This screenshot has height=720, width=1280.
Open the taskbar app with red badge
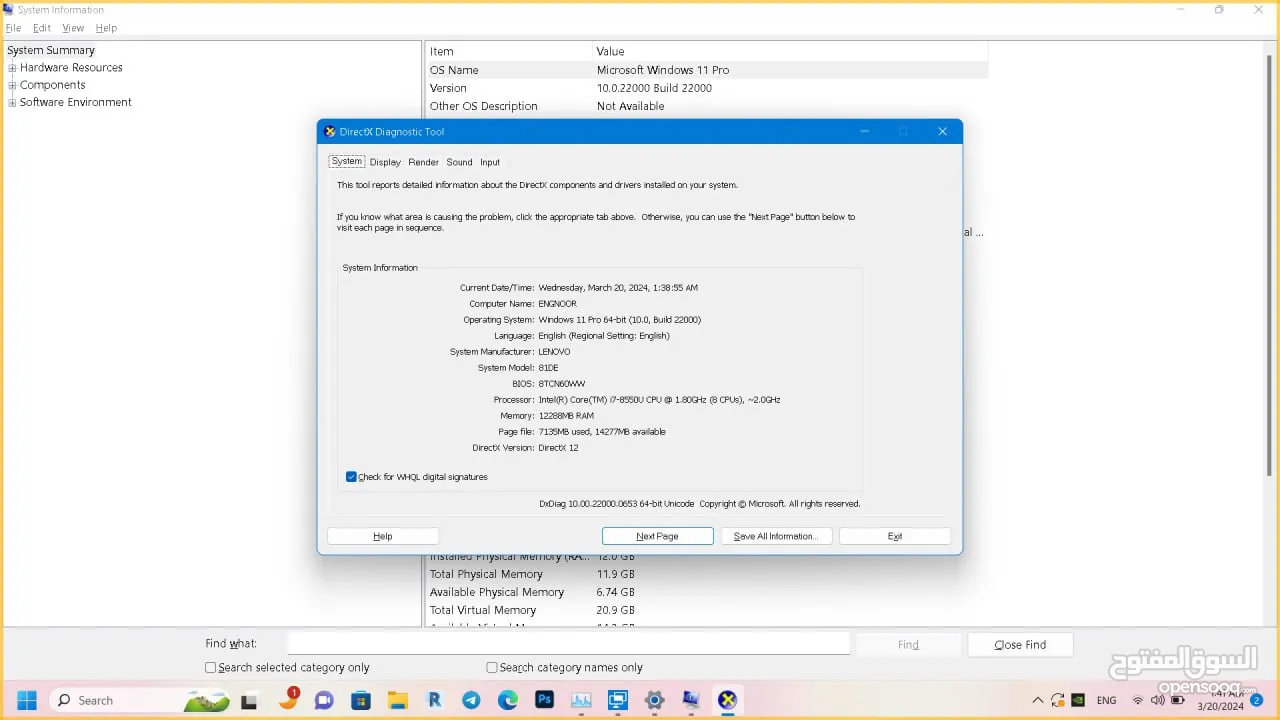[x=289, y=699]
